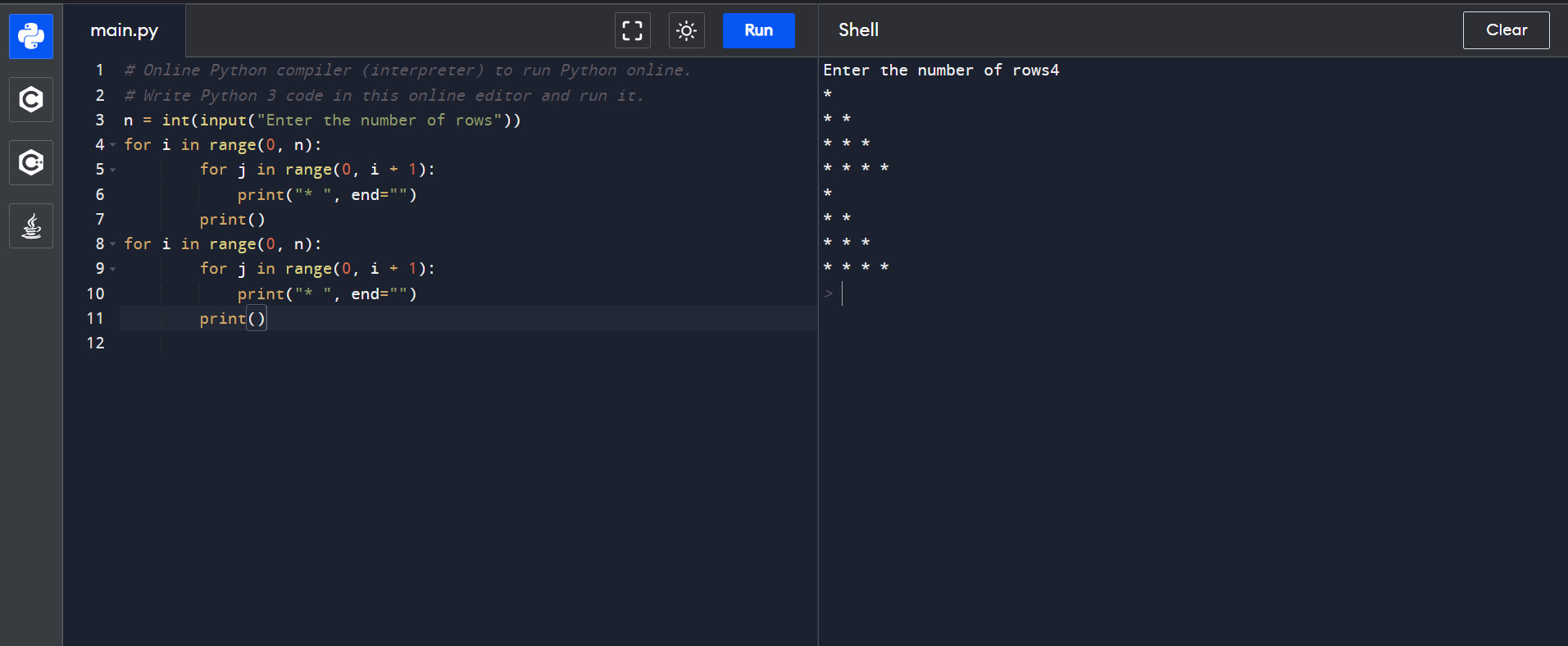Click line number 3 in the gutter
The height and width of the screenshot is (646, 1568).
(99, 120)
